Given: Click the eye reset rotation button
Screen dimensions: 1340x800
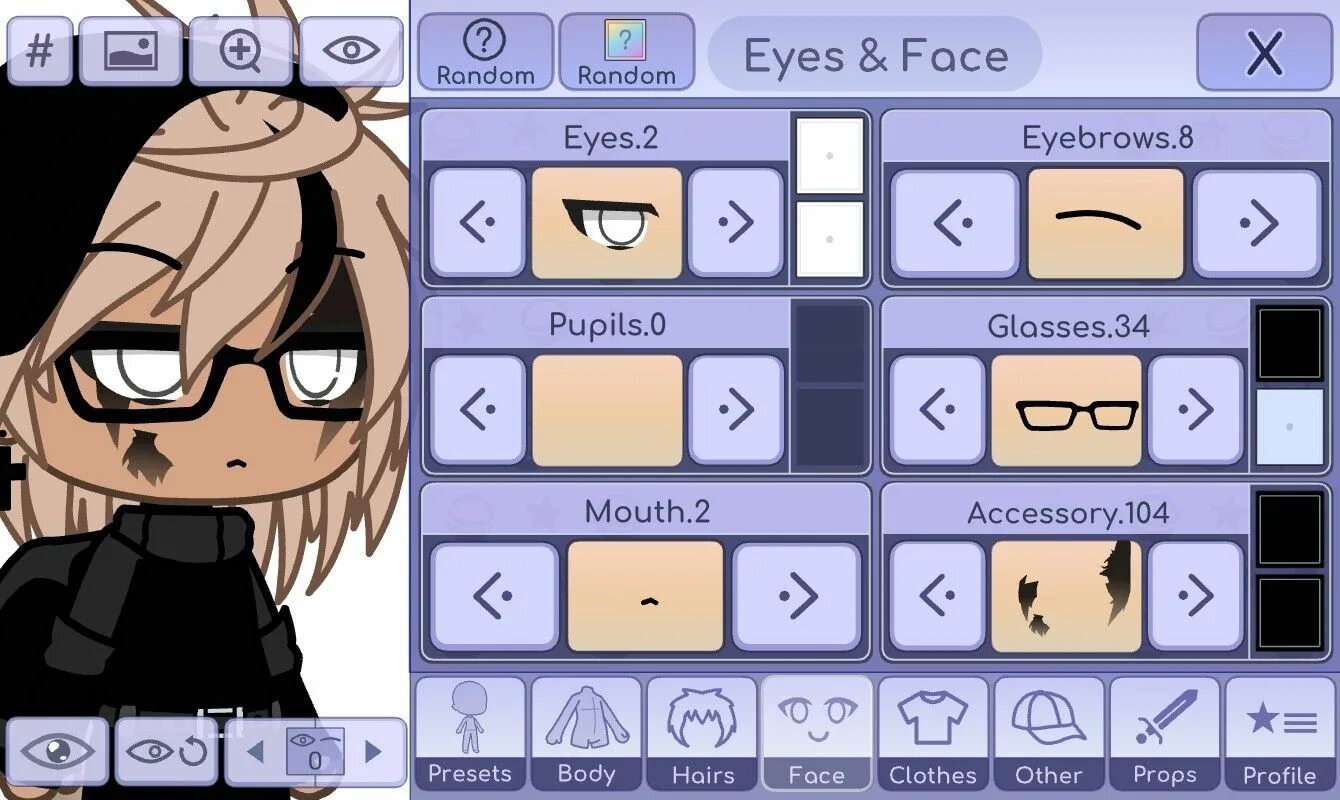Looking at the screenshot, I should point(167,751).
